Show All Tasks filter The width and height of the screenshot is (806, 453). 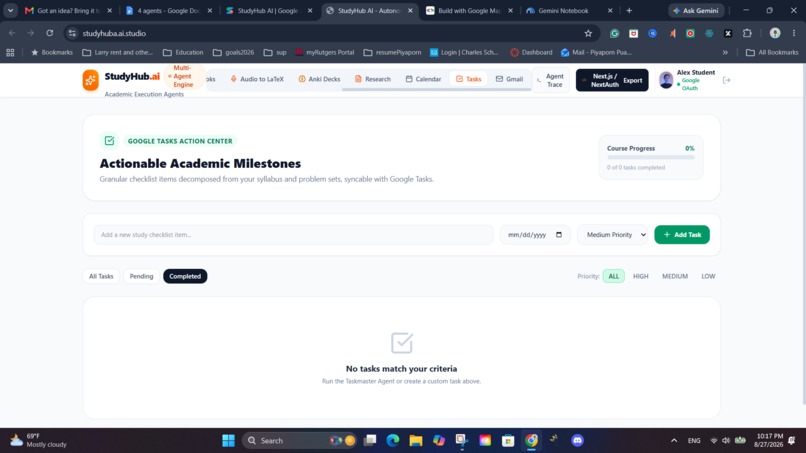pyautogui.click(x=101, y=276)
